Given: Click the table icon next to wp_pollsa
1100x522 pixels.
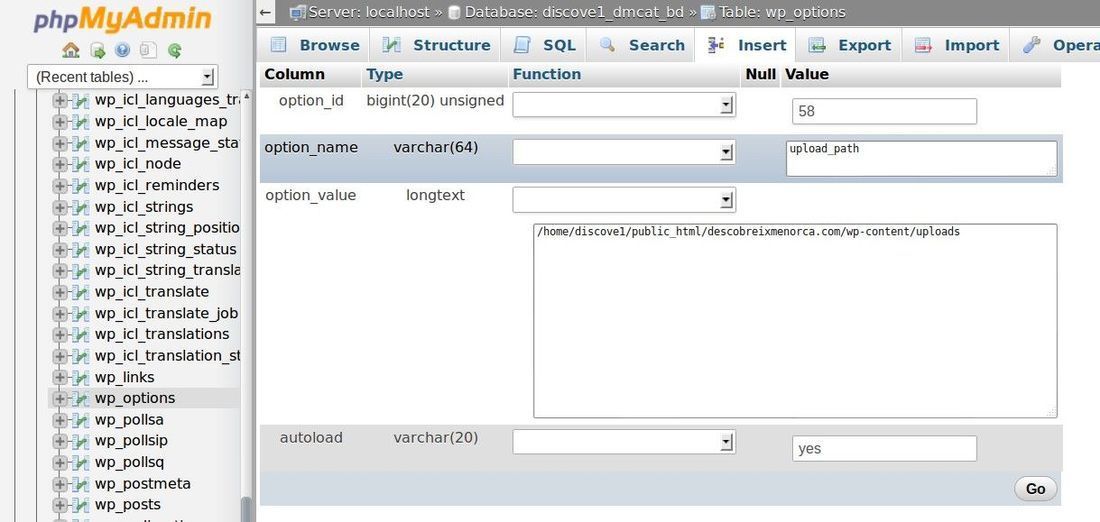Looking at the screenshot, I should click(x=81, y=420).
